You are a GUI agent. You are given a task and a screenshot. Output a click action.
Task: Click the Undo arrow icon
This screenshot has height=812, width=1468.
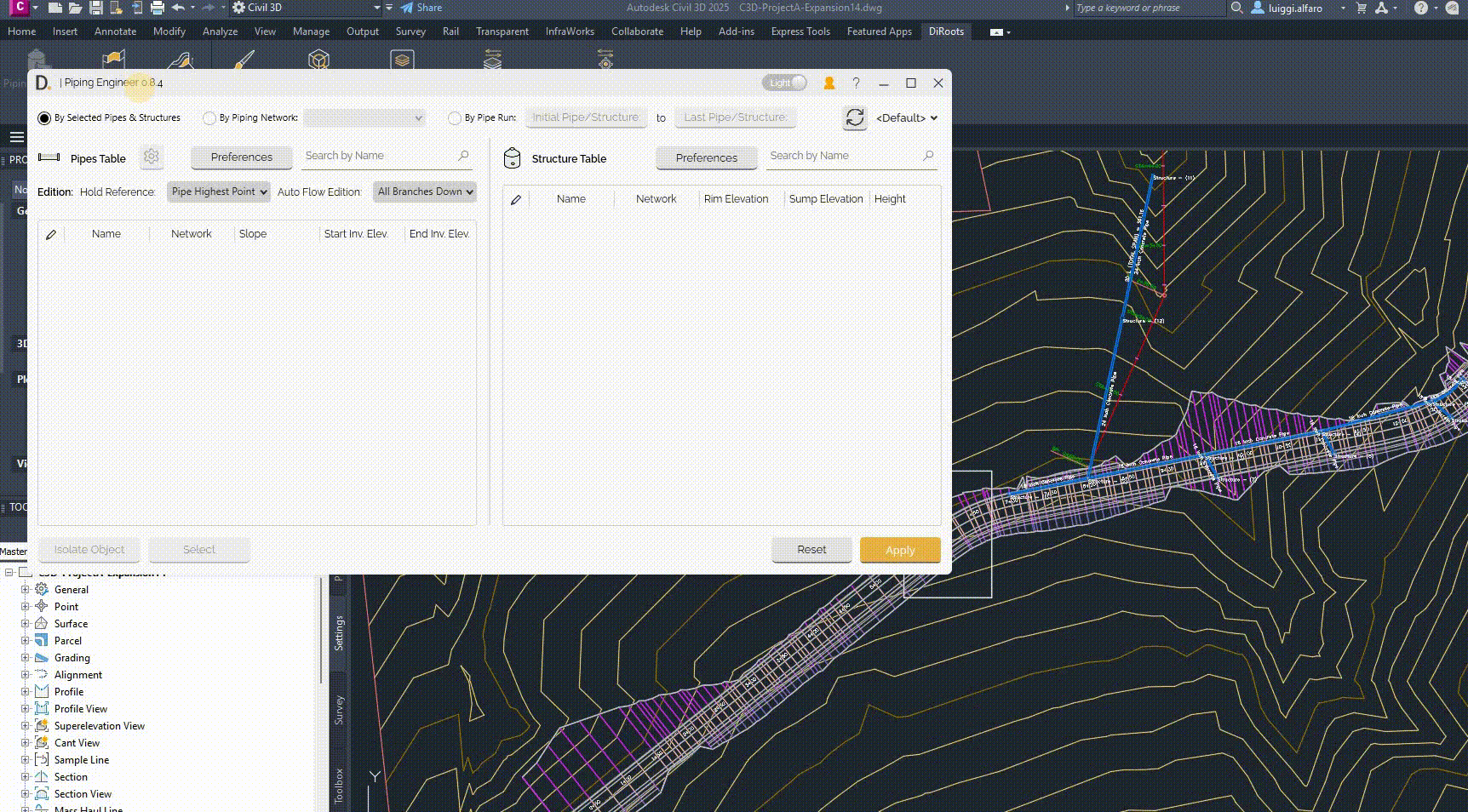coord(178,8)
